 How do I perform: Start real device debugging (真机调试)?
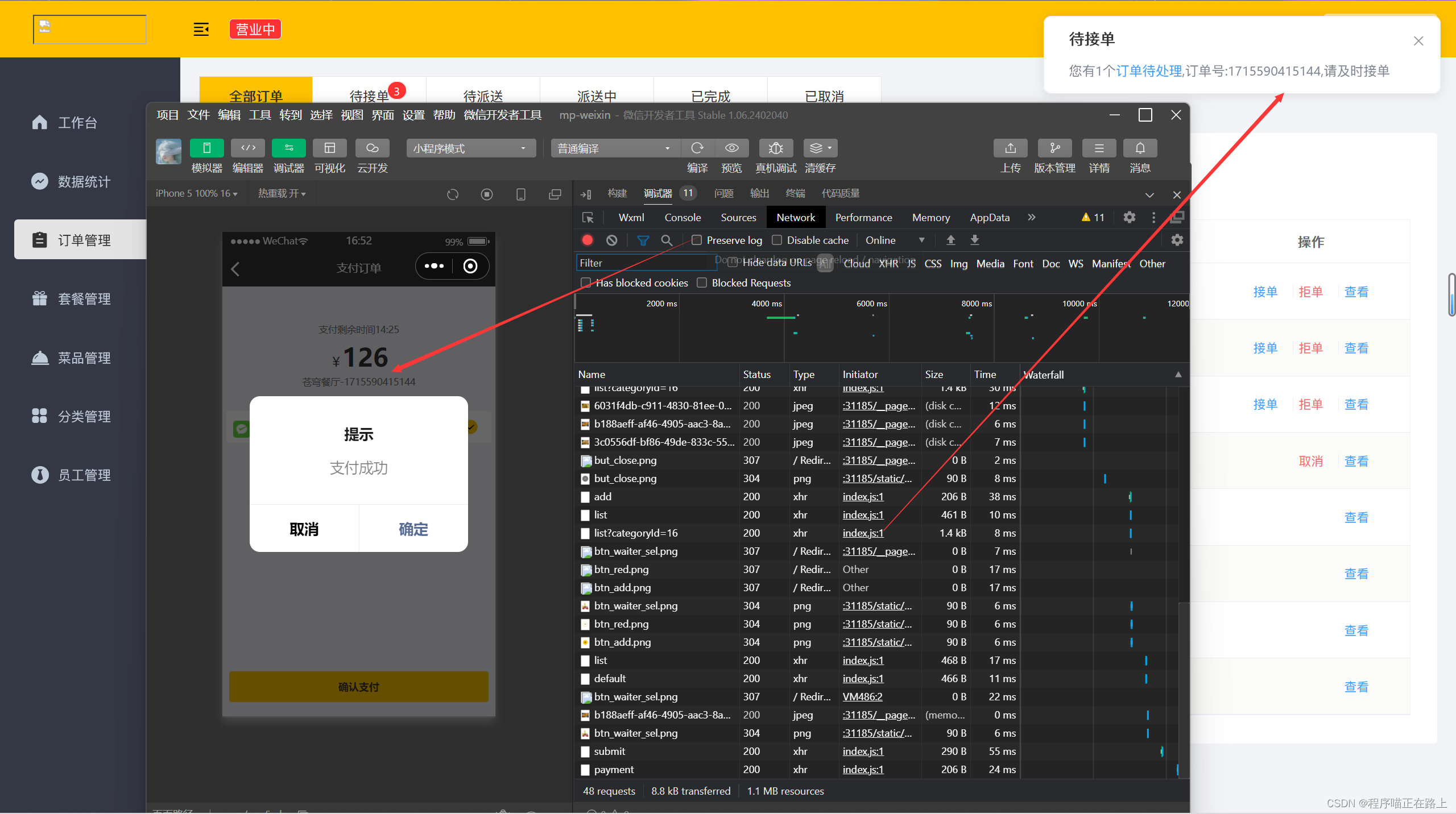click(x=776, y=148)
